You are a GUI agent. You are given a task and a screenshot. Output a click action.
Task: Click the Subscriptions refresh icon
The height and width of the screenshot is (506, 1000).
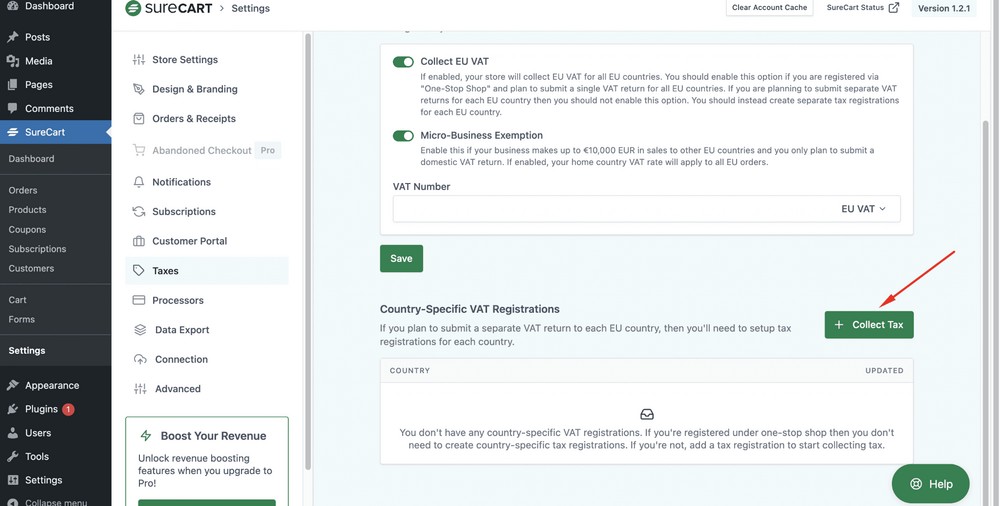[139, 212]
